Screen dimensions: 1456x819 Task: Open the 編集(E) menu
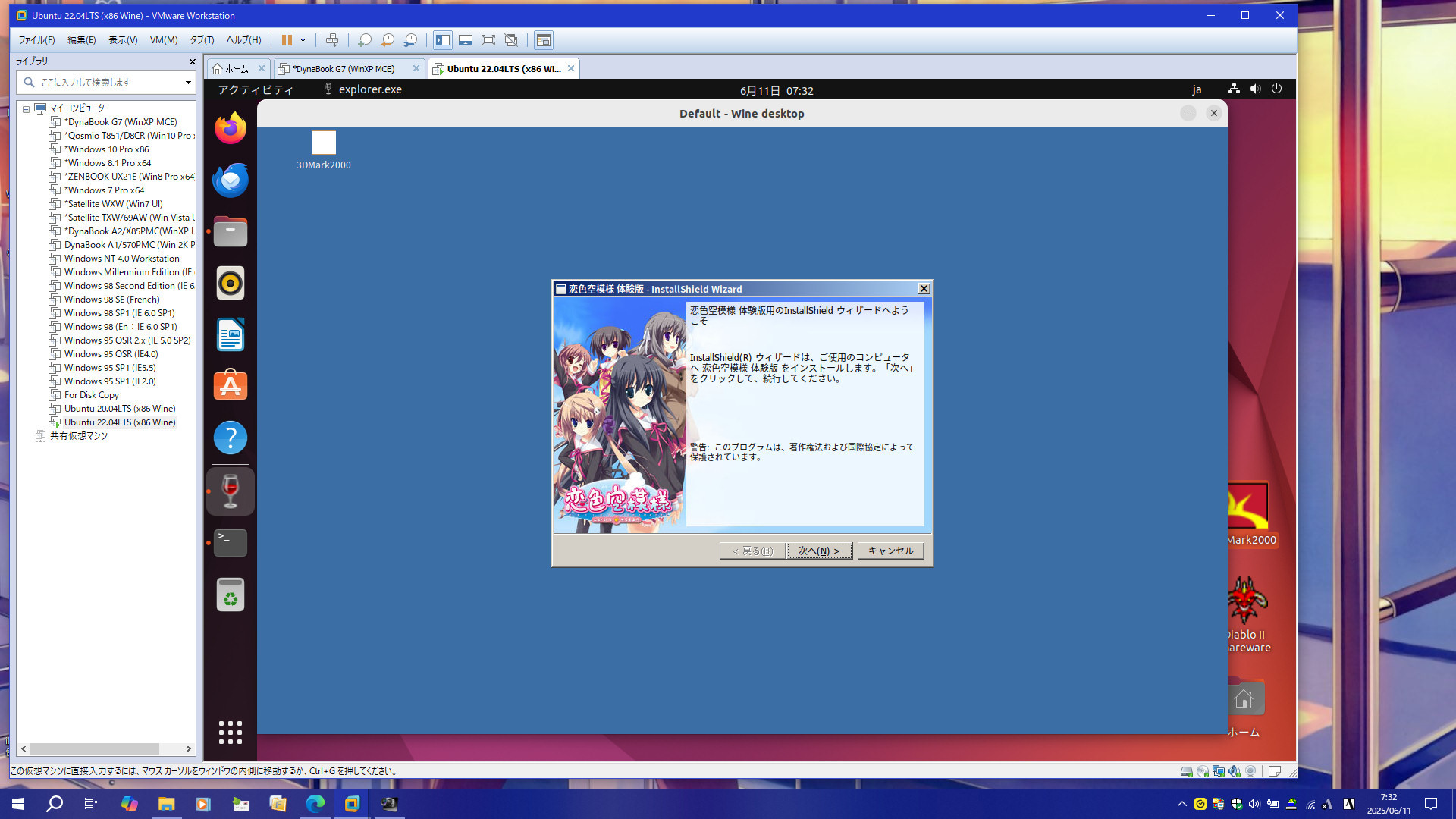82,40
